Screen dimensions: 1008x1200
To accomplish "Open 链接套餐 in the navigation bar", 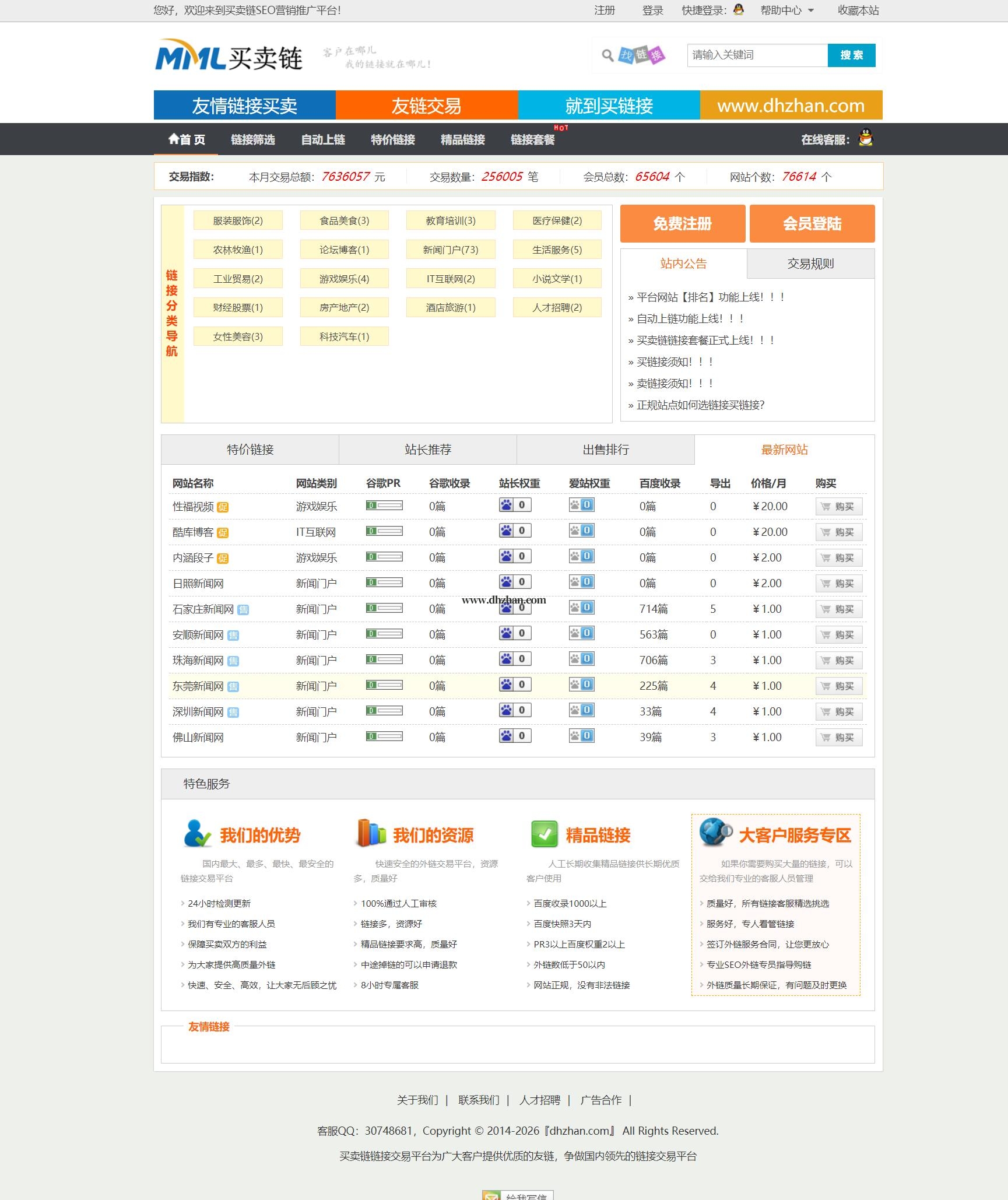I will (x=532, y=139).
